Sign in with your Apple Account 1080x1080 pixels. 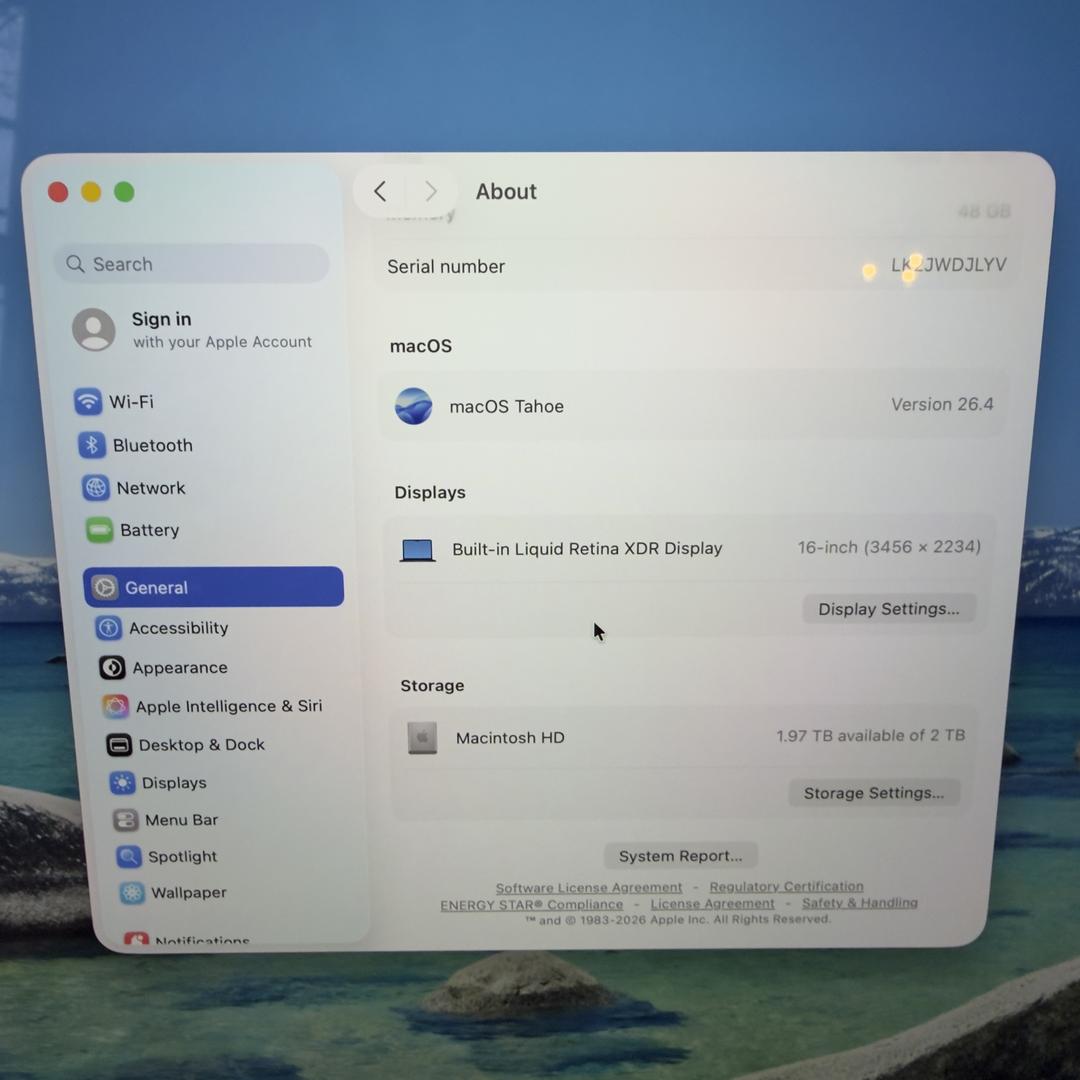193,329
